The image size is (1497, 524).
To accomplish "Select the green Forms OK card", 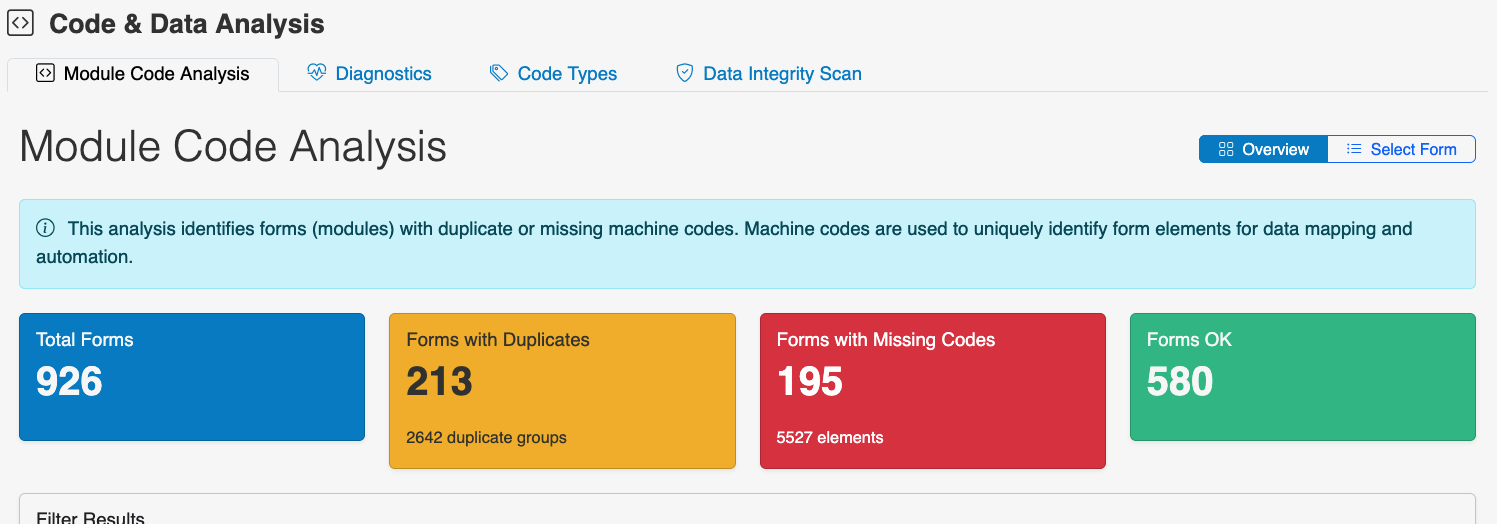I will tap(1302, 377).
